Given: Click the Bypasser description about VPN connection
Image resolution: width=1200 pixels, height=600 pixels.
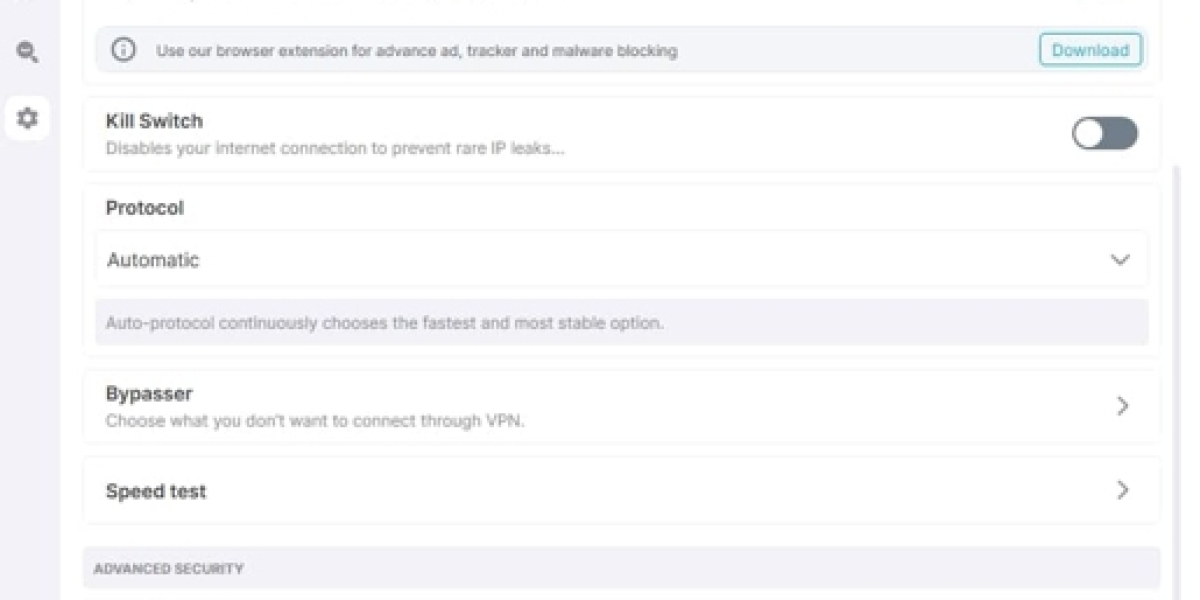Looking at the screenshot, I should [x=315, y=421].
